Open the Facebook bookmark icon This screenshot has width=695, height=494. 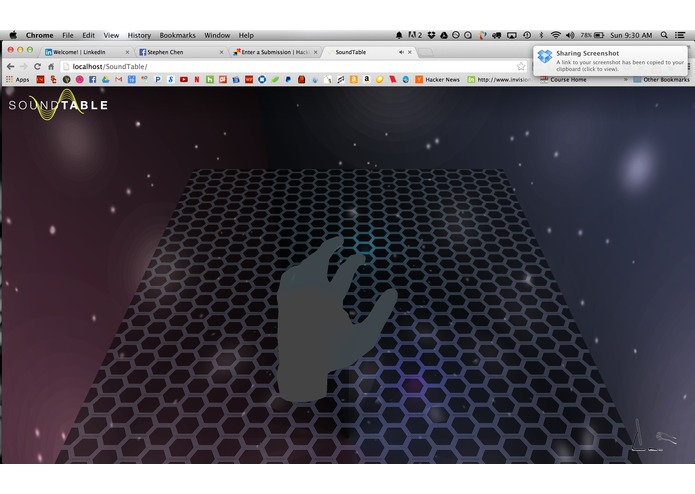tap(92, 80)
